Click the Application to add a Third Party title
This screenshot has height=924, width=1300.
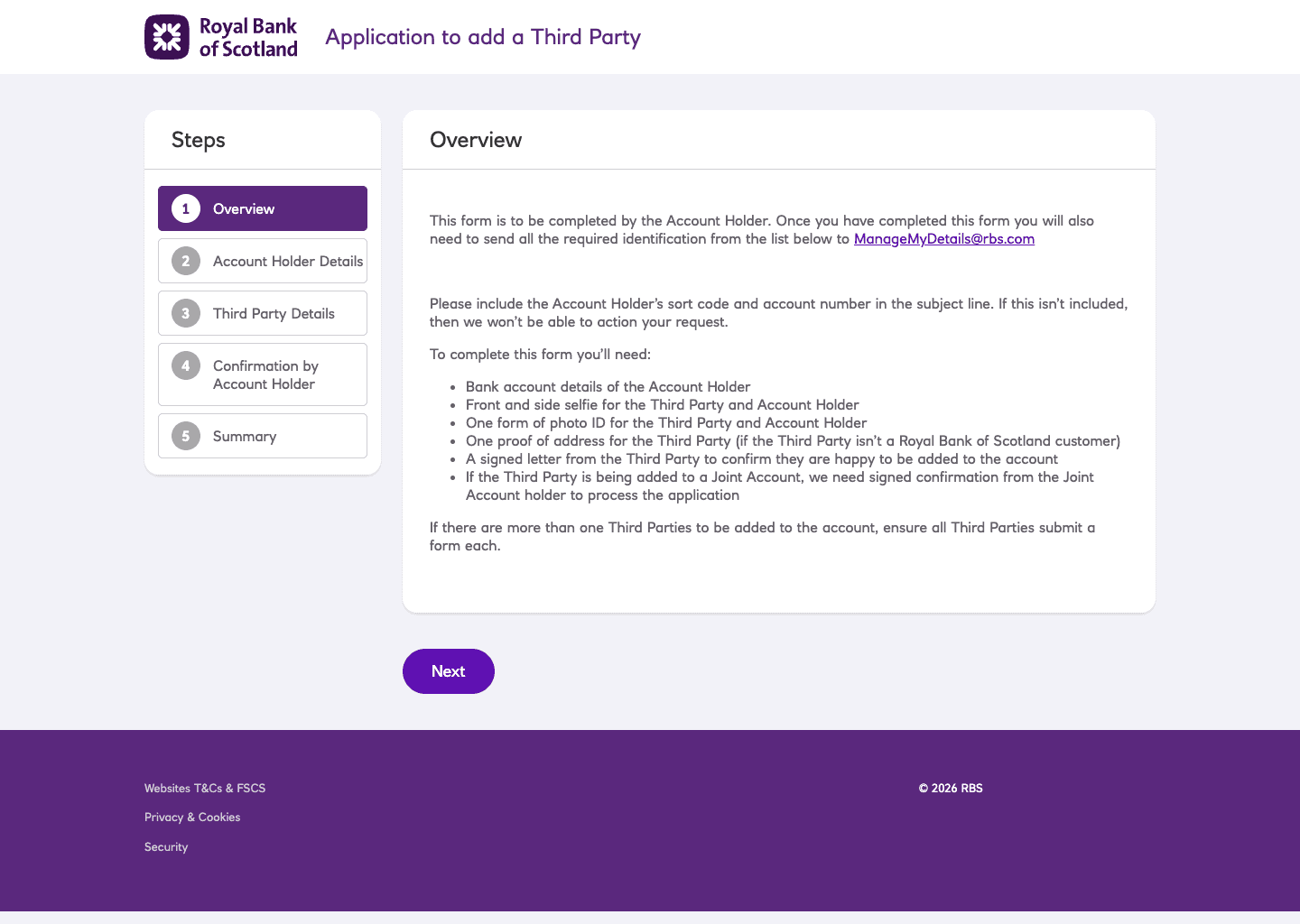coord(483,37)
